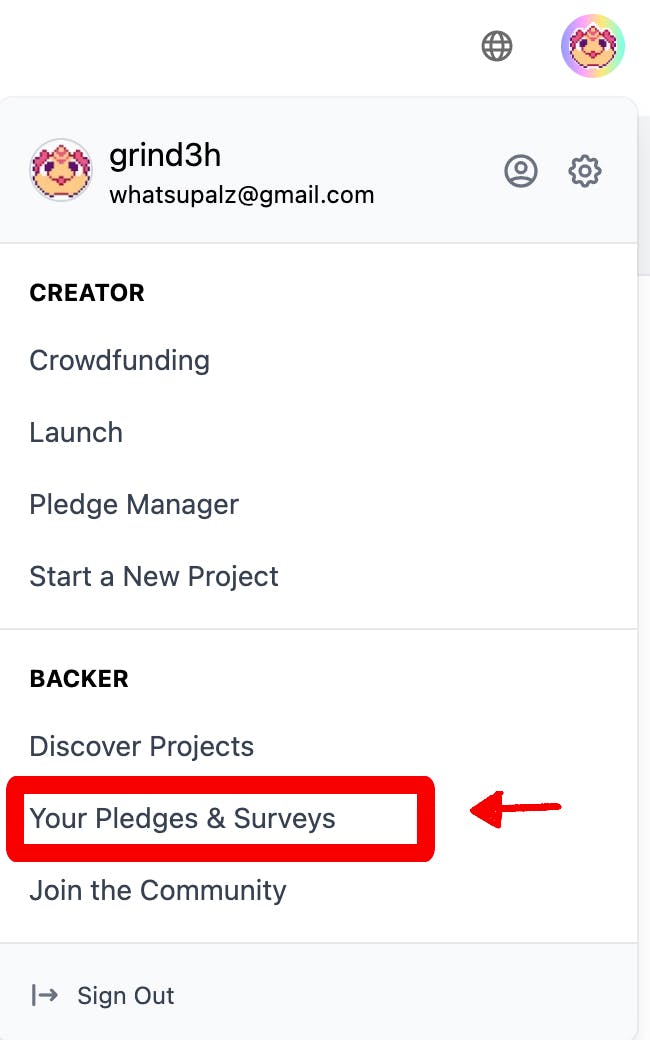Open Join the Community link
This screenshot has width=650, height=1040.
pos(158,890)
